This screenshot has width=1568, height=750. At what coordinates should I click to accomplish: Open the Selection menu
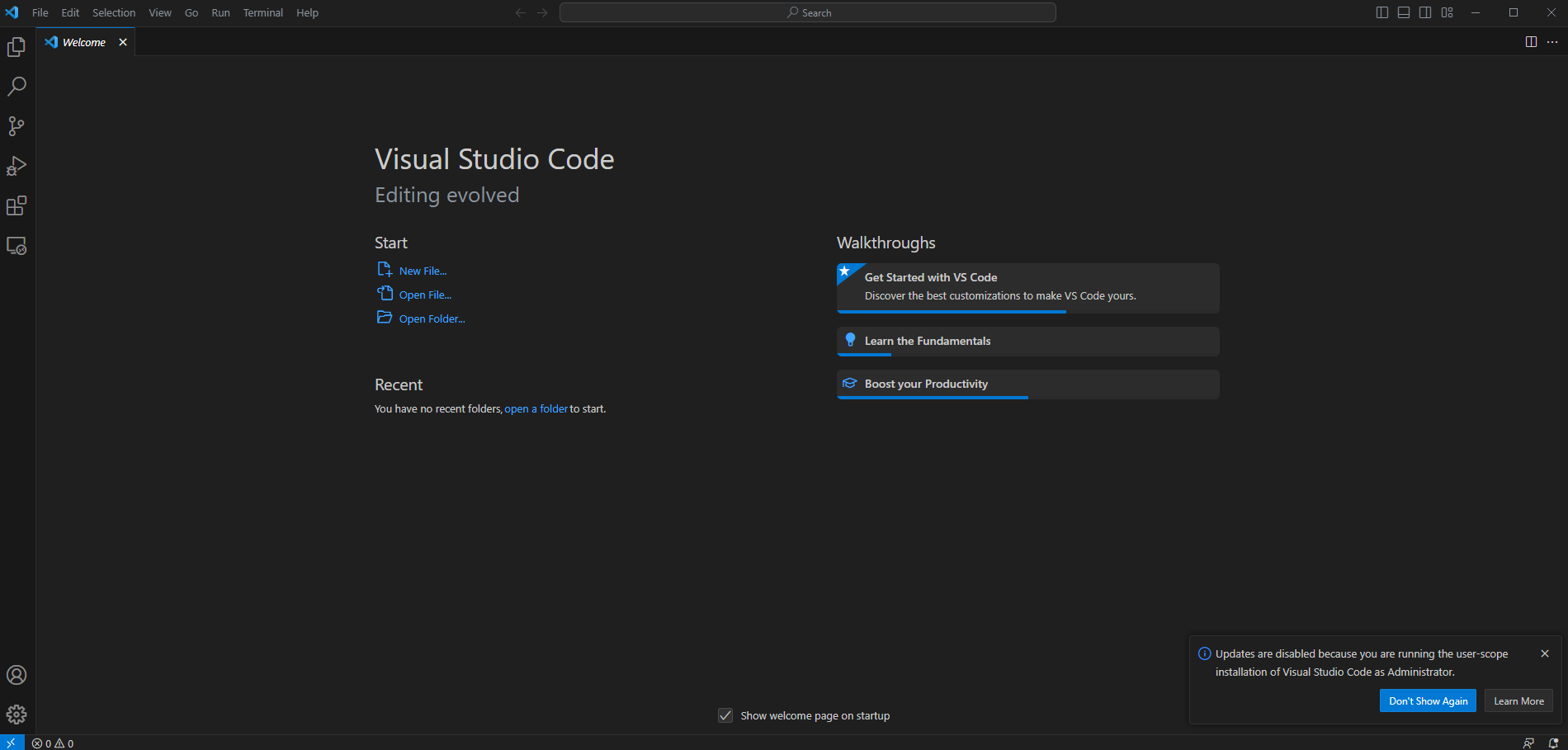click(114, 12)
